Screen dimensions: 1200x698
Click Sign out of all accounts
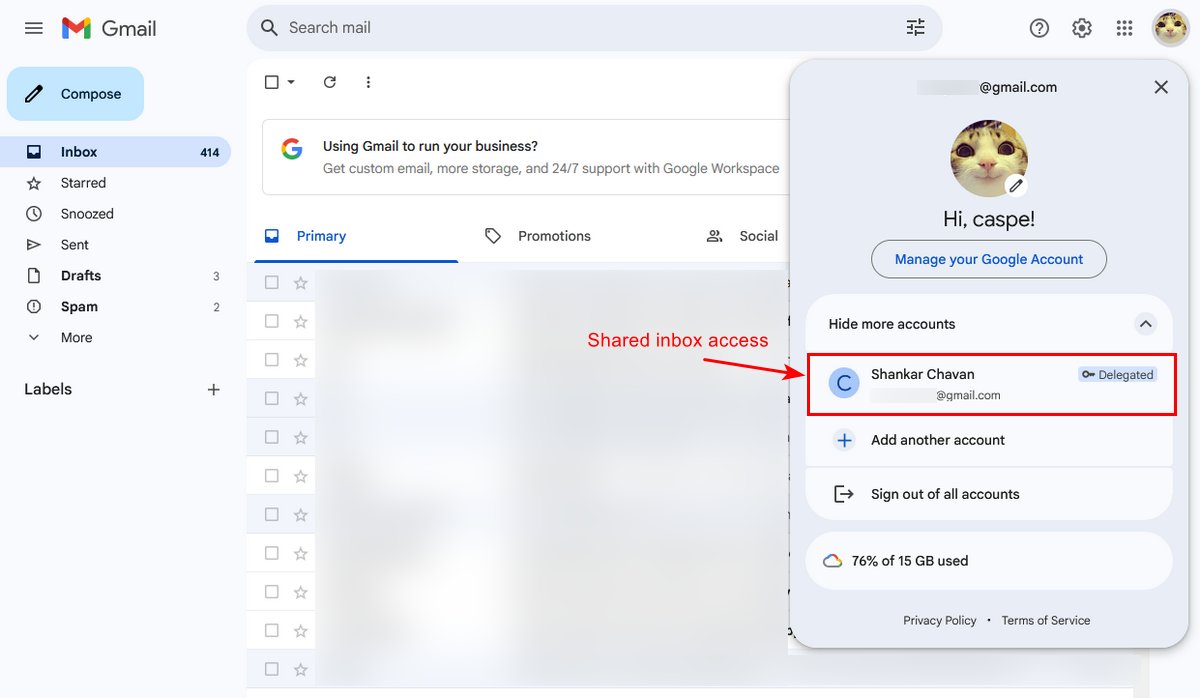tap(989, 494)
